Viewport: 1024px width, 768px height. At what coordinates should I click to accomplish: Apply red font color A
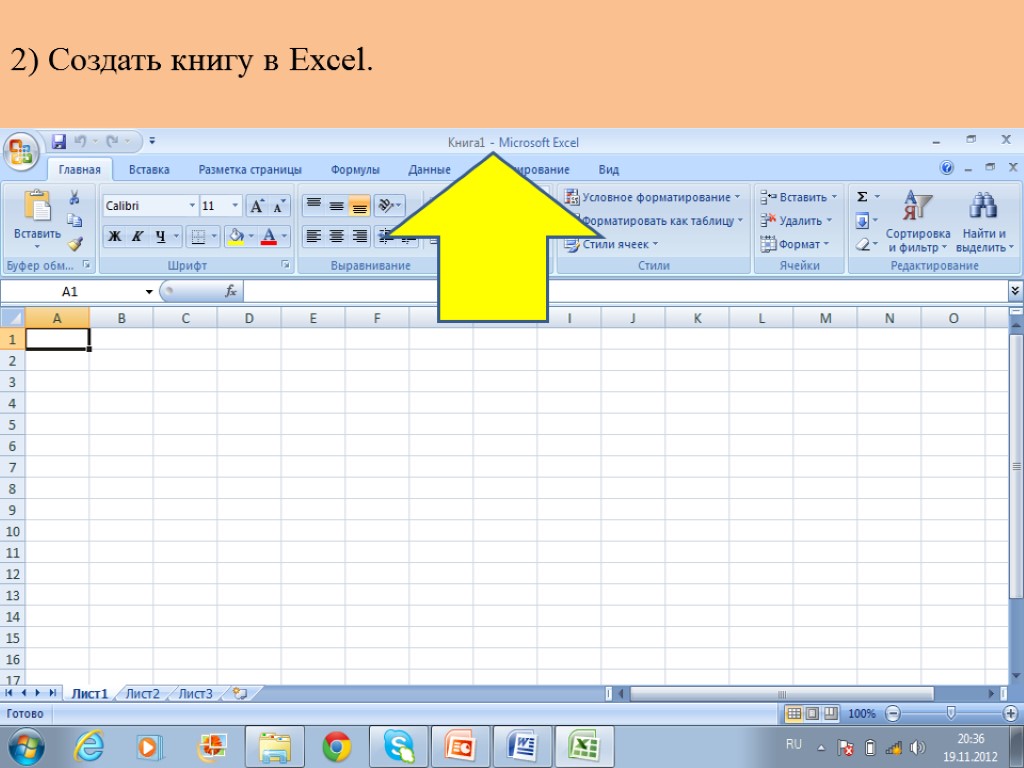pos(268,236)
